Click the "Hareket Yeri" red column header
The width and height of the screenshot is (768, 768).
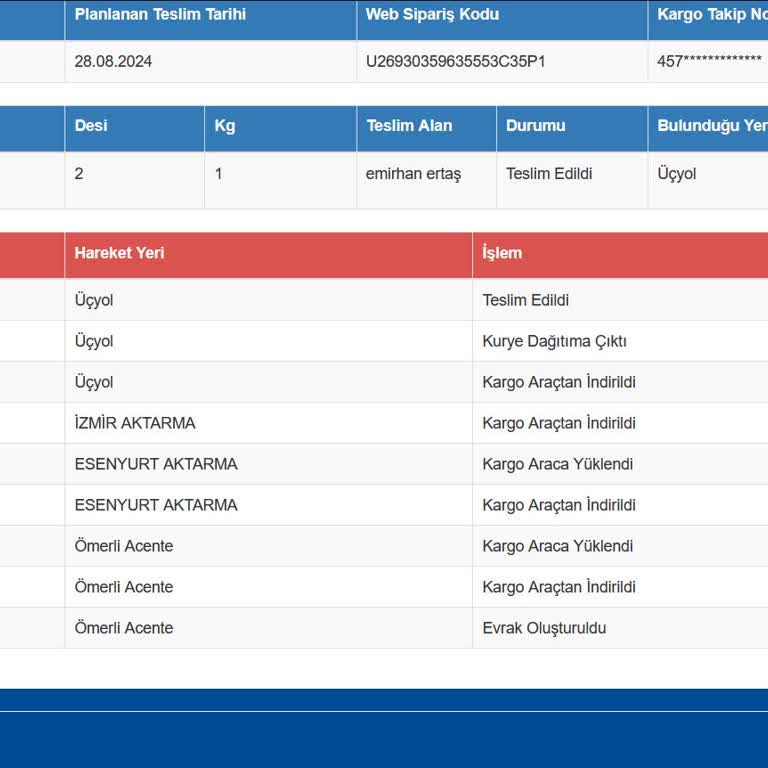[119, 253]
